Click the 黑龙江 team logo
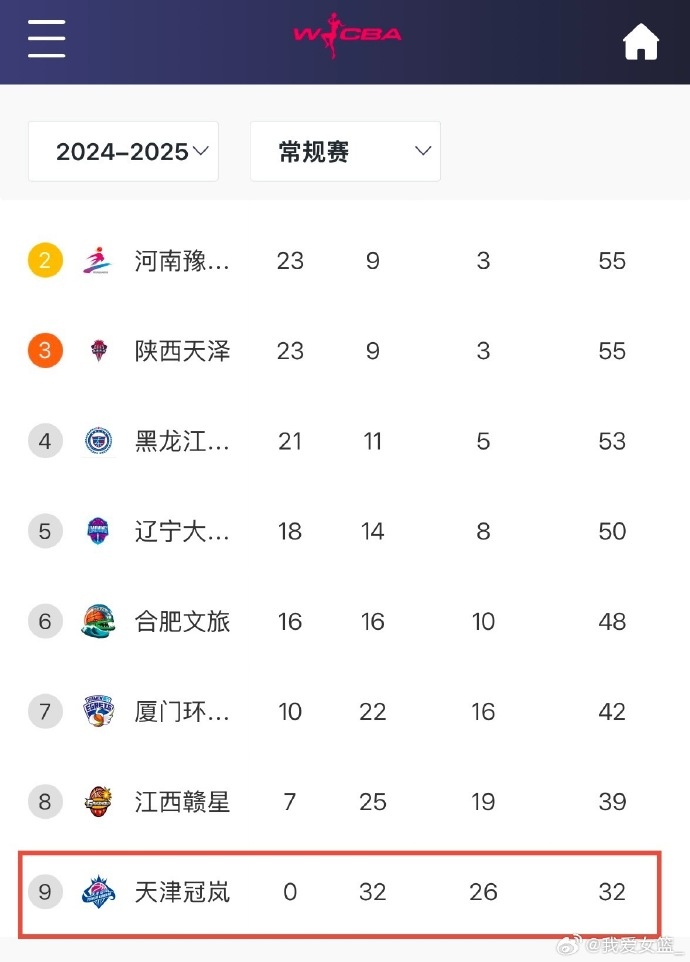The width and height of the screenshot is (690, 962). 97,440
